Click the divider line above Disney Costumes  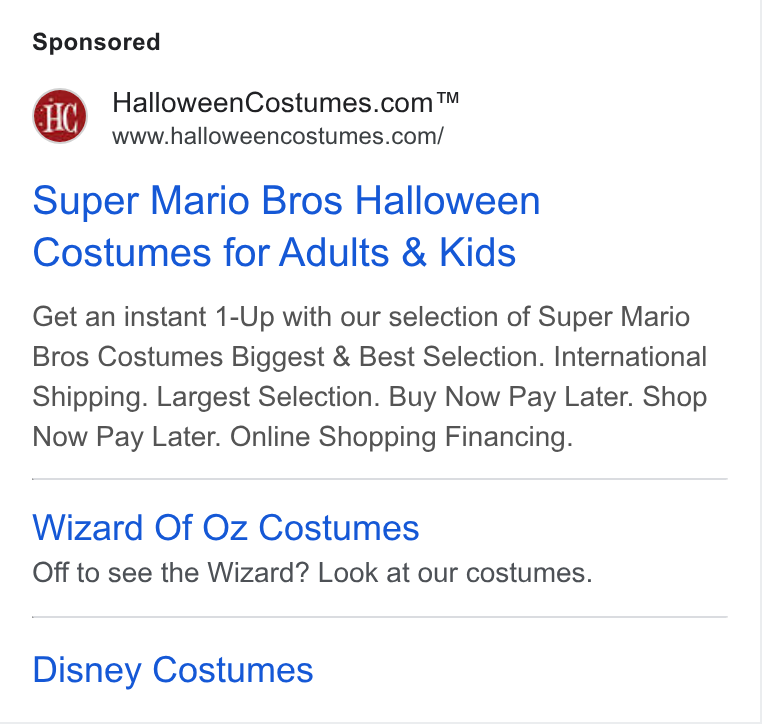point(380,617)
